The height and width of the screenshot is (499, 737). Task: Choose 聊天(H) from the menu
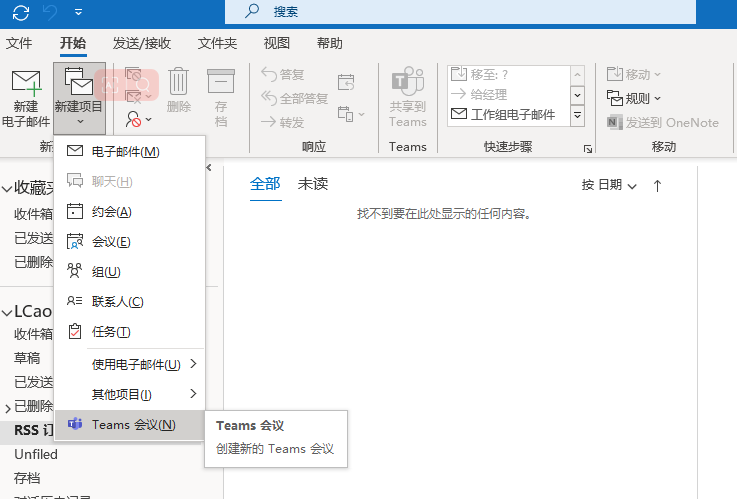130,181
